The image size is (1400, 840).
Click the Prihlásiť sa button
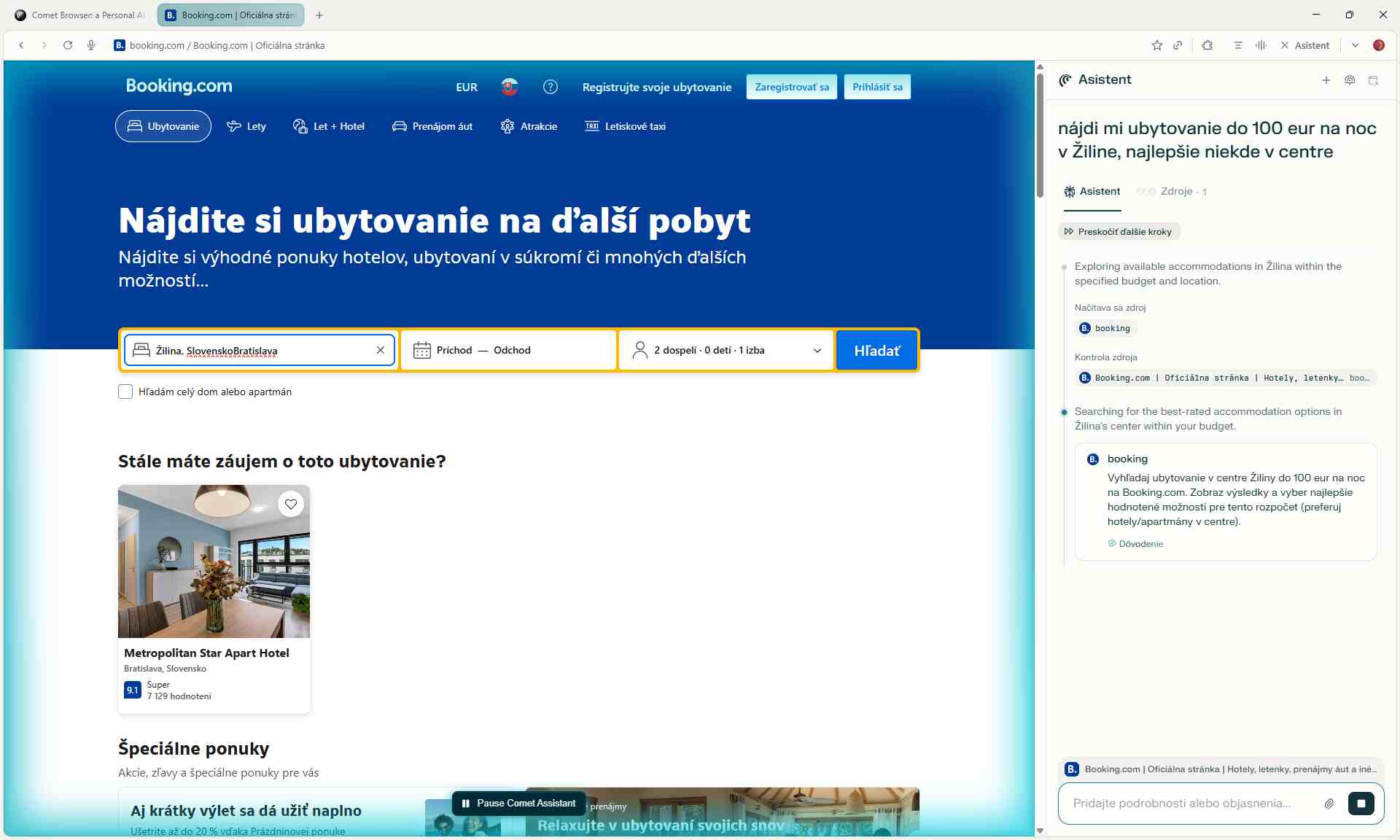[877, 87]
